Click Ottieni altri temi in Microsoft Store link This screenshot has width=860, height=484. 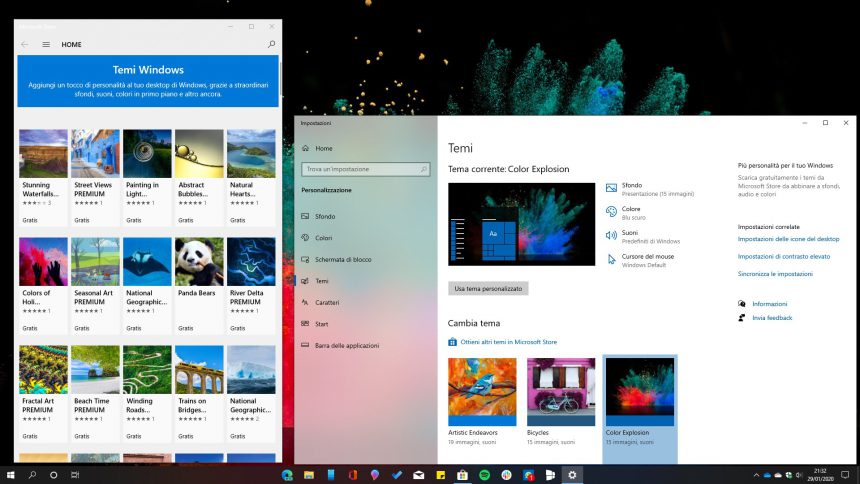508,342
